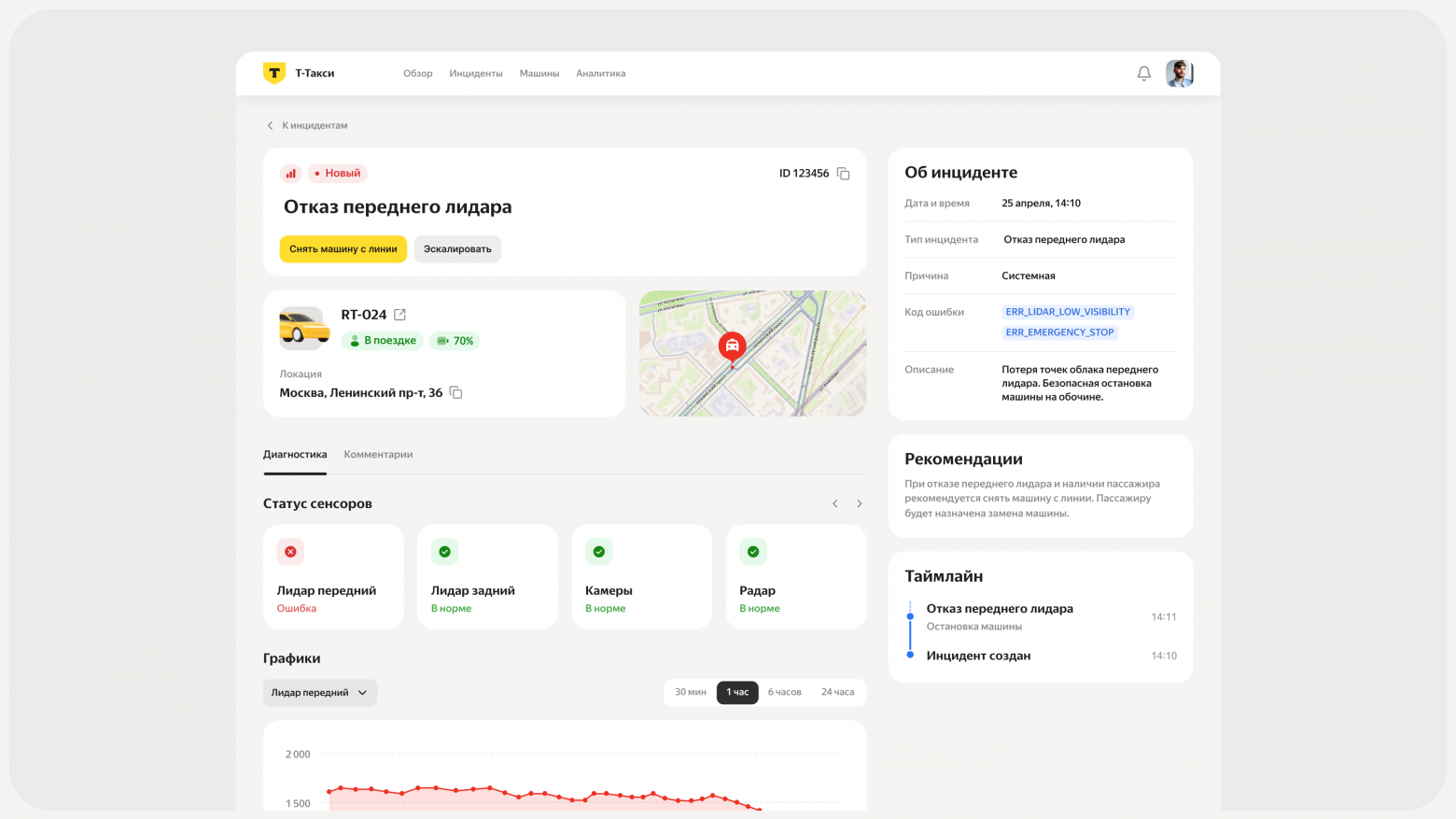Open notifications bell

1143,73
